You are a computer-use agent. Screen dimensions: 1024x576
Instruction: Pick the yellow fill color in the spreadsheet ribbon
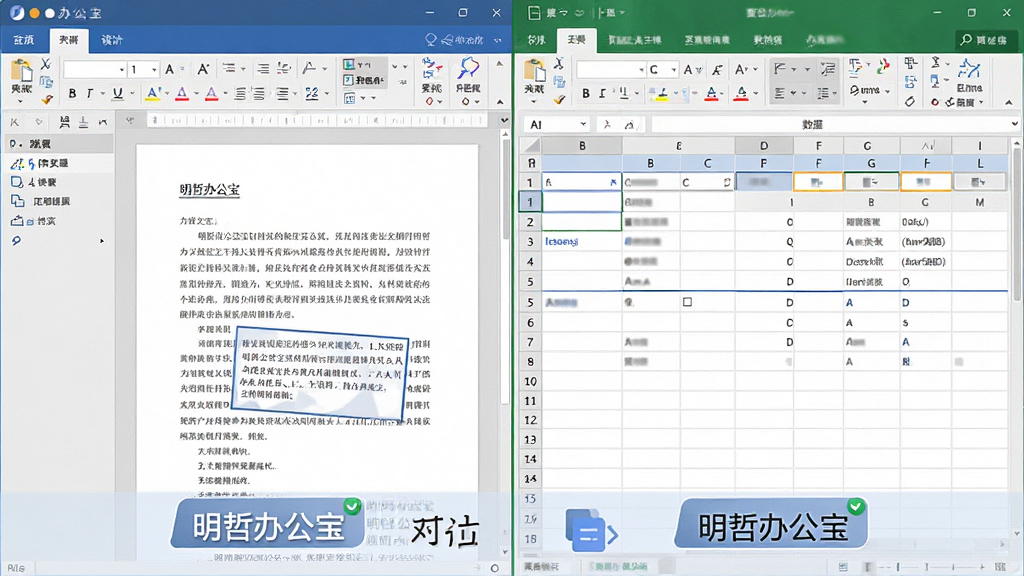[x=660, y=94]
